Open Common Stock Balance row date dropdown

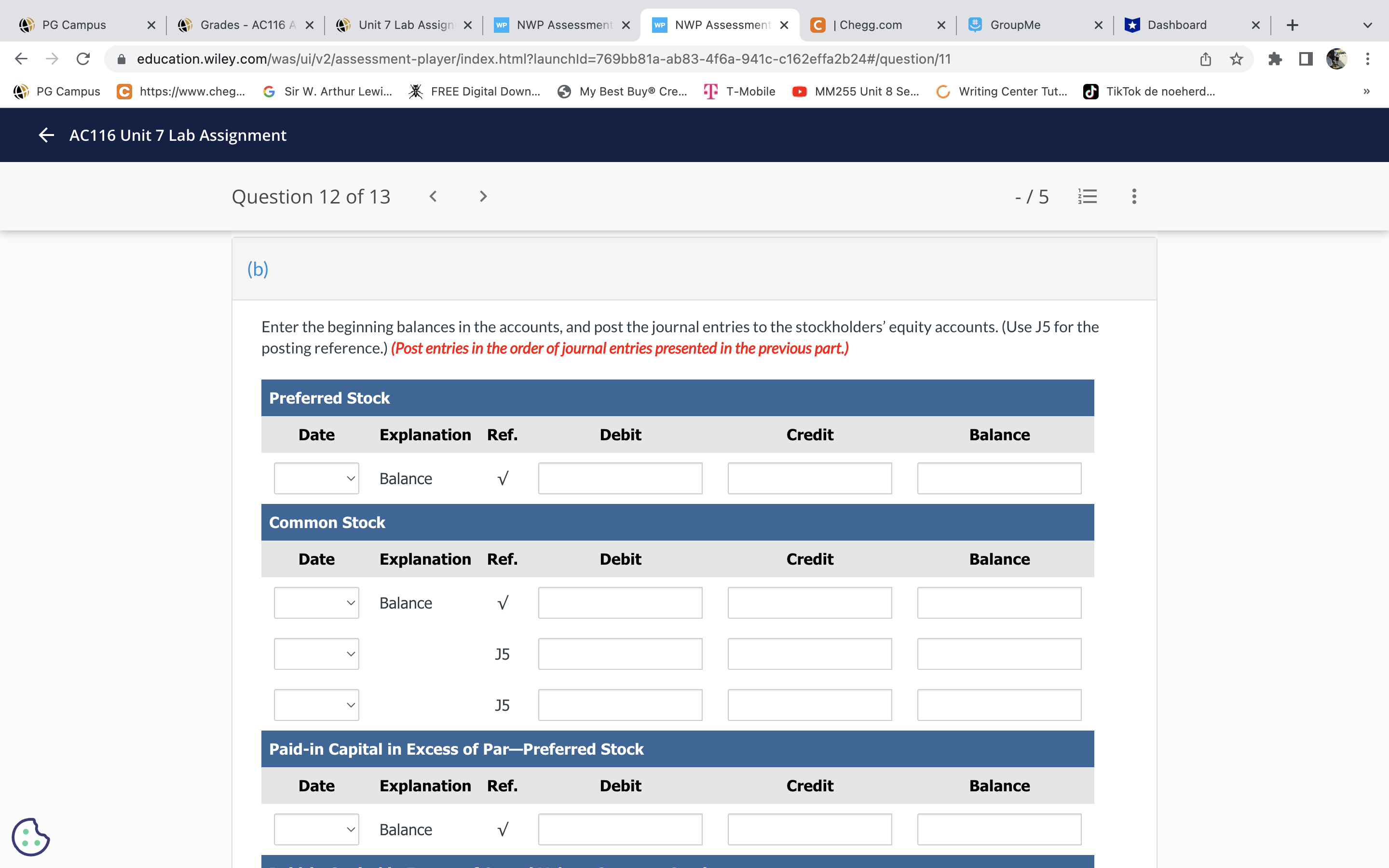click(x=316, y=603)
